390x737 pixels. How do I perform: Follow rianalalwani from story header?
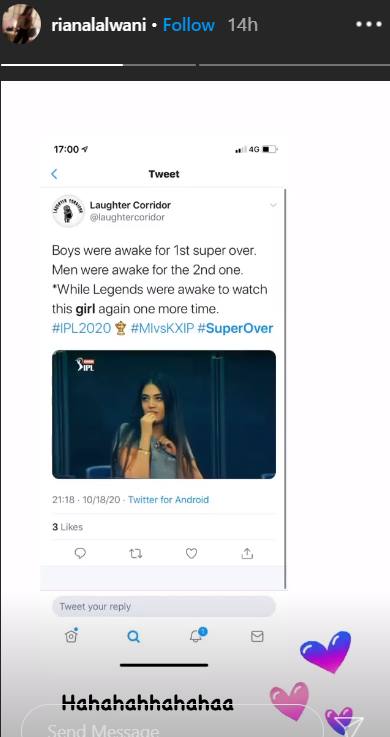(x=189, y=25)
